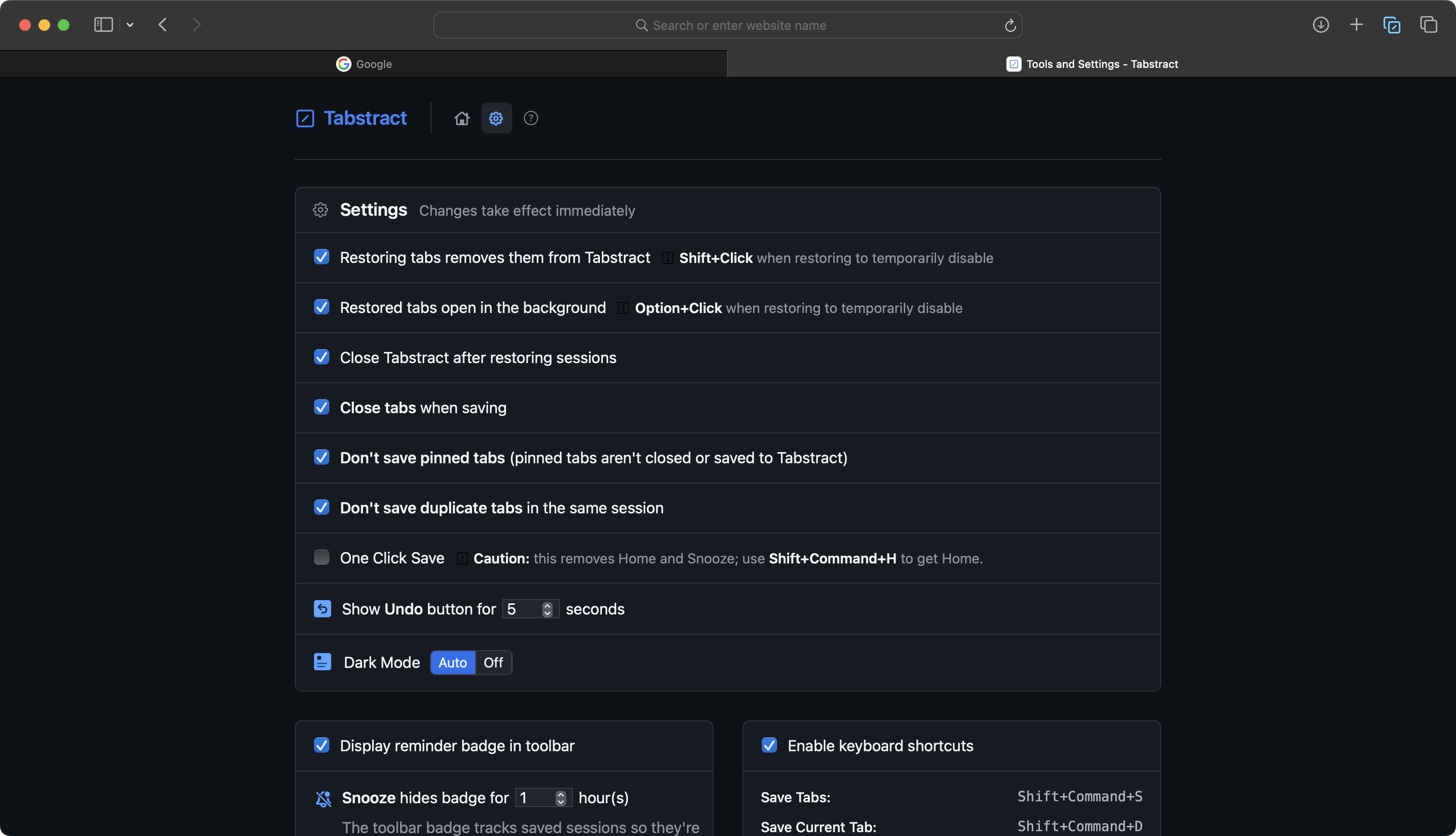1456x836 pixels.
Task: Disable Don't save duplicate tabs option
Action: 321,508
